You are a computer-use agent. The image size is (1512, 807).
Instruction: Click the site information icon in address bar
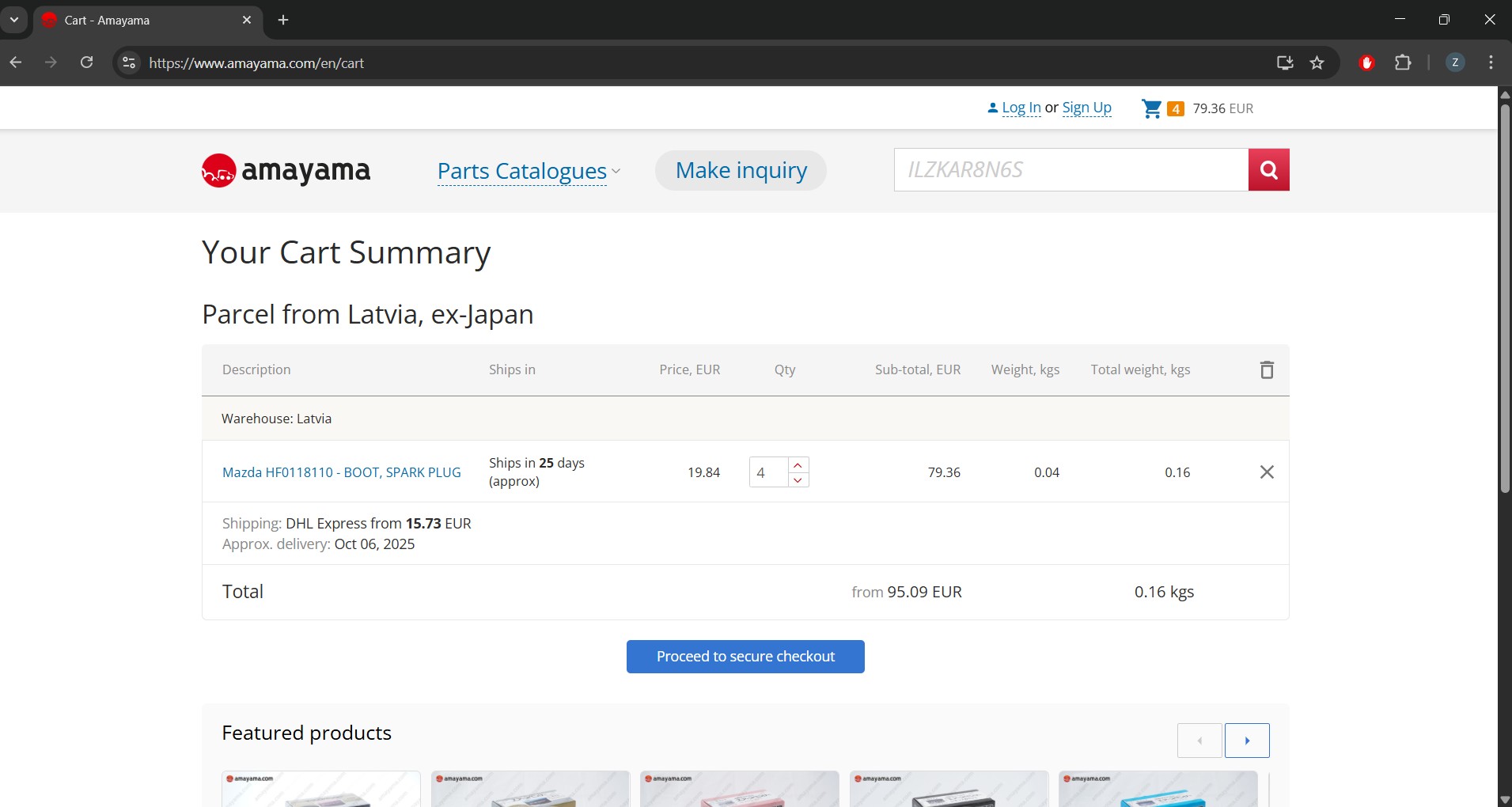129,63
